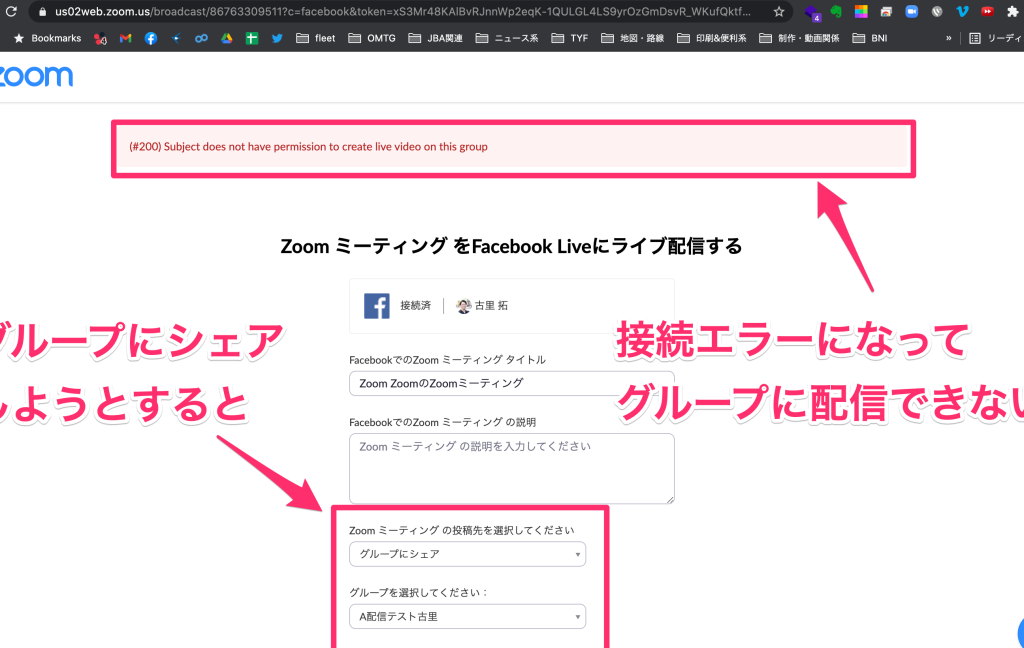Click the label FacebookでのZoom ミーティング の説明
Viewport: 1024px width, 648px height.
tap(443, 423)
